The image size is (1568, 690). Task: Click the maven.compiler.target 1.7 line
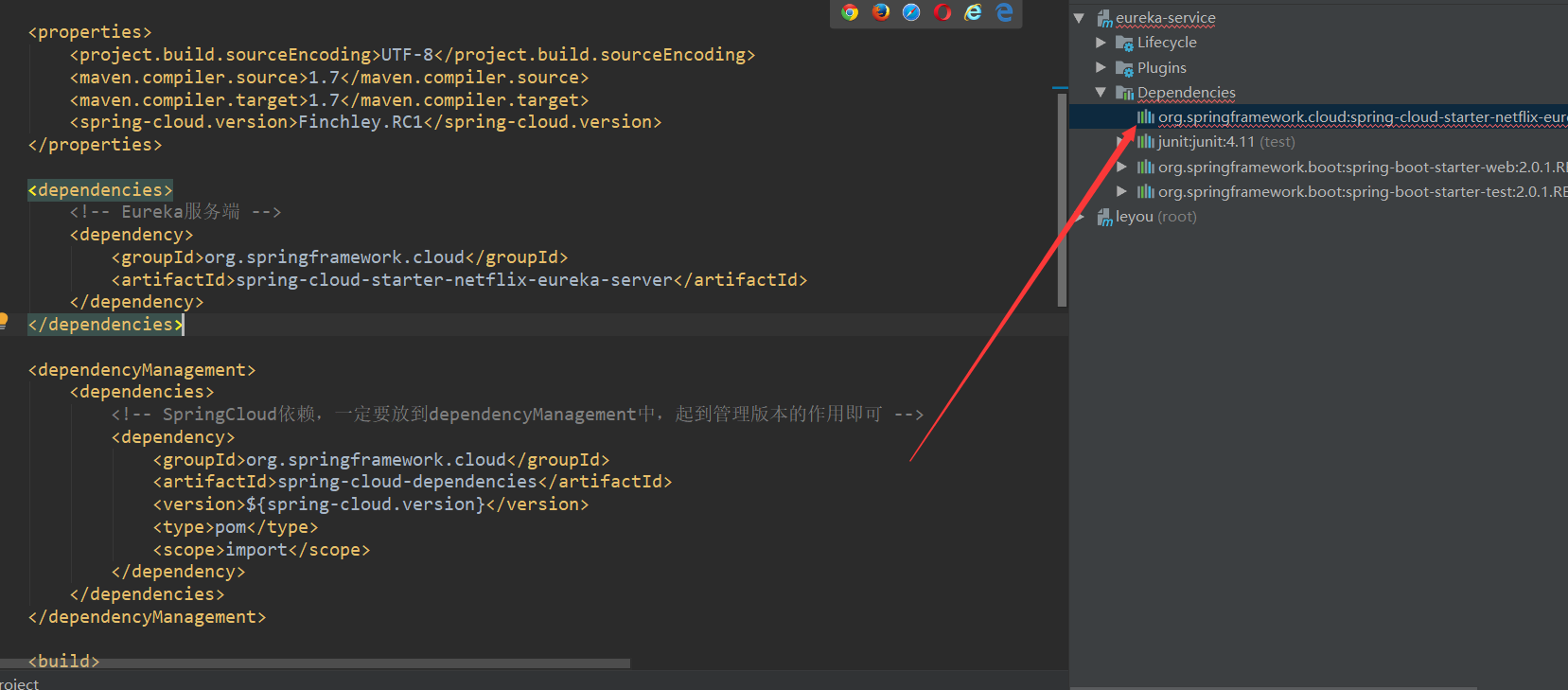pyautogui.click(x=329, y=100)
